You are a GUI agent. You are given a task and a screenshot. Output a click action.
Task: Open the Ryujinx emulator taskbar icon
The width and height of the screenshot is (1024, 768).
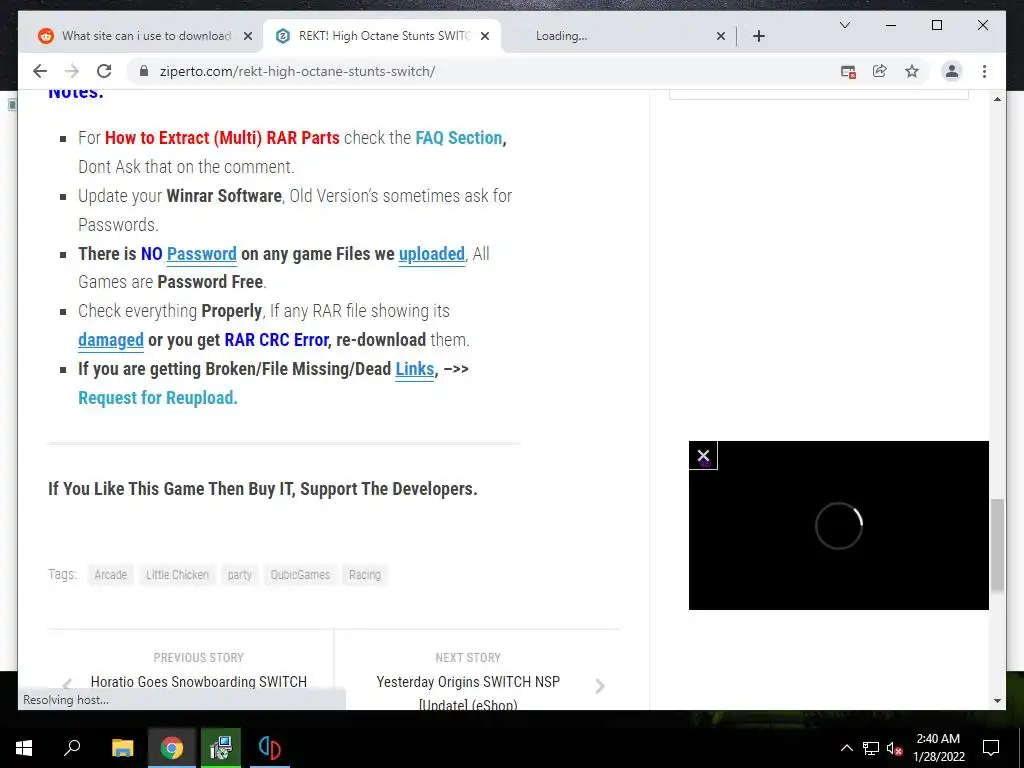(270, 748)
